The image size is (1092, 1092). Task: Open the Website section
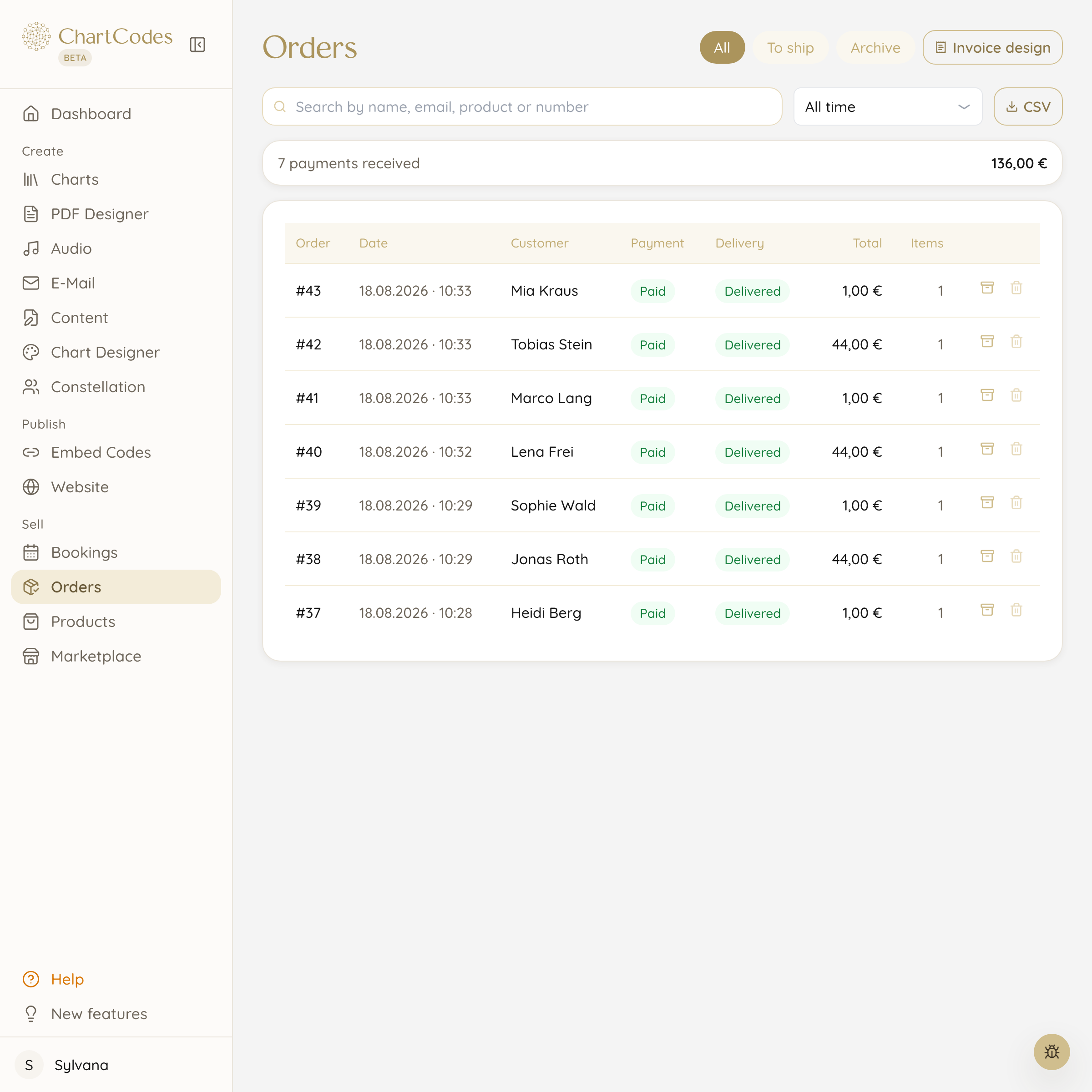116,487
